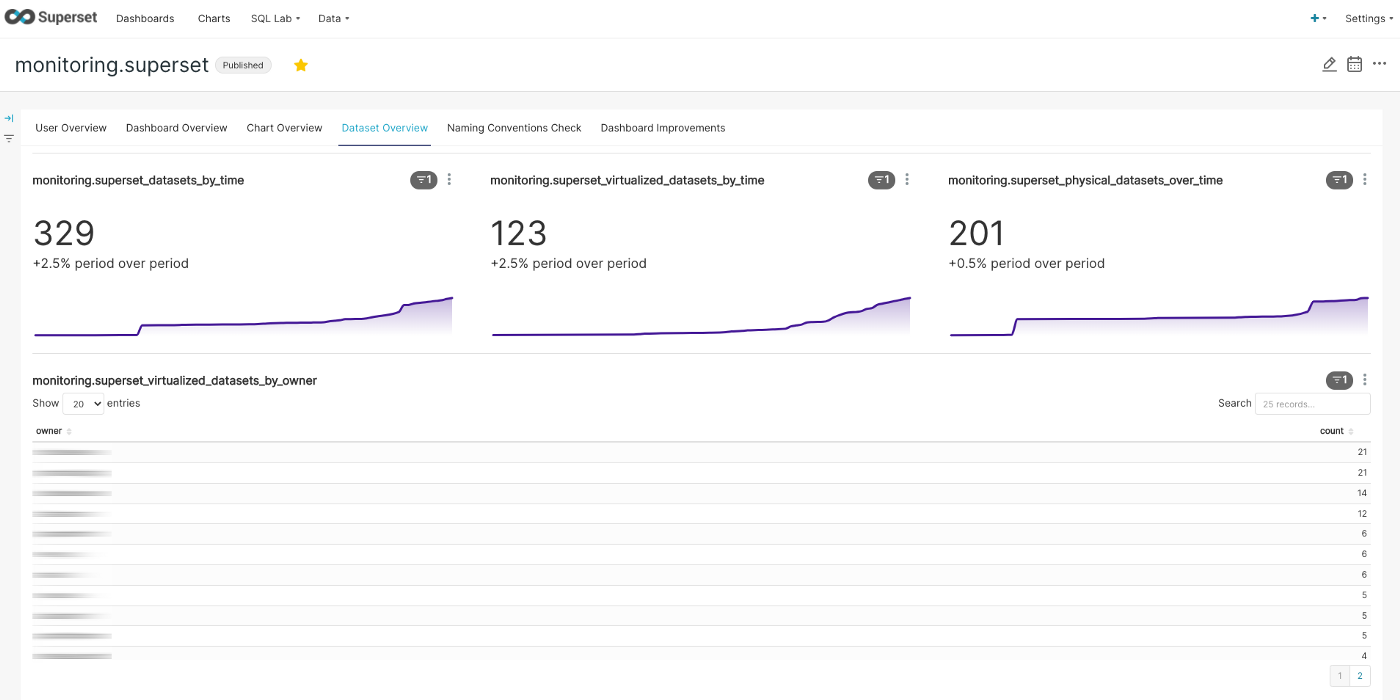Go to page 2 of table

tap(1360, 677)
